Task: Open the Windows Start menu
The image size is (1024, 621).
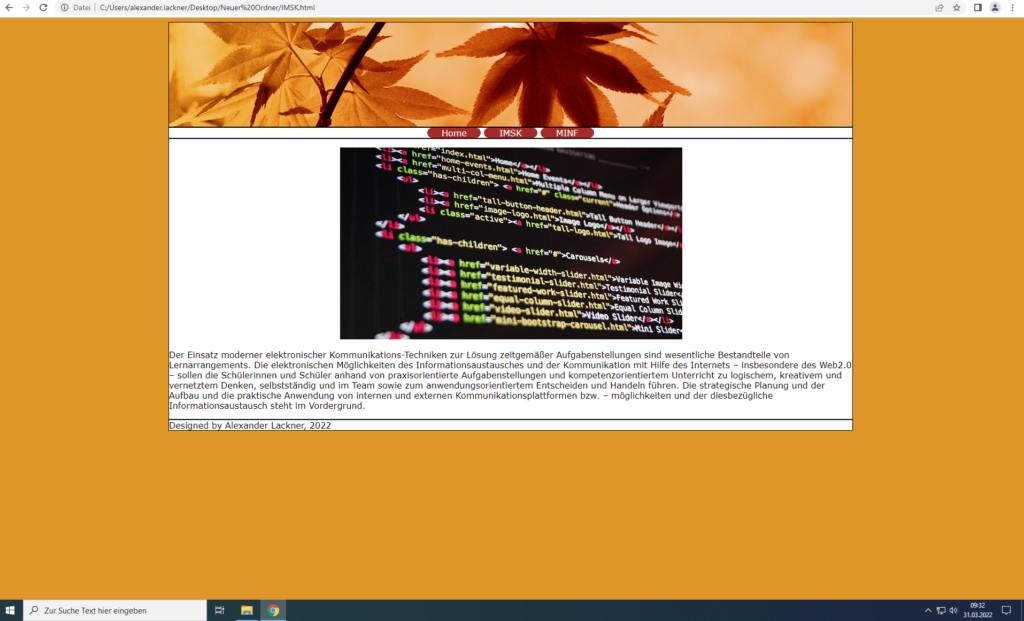Action: (x=11, y=610)
